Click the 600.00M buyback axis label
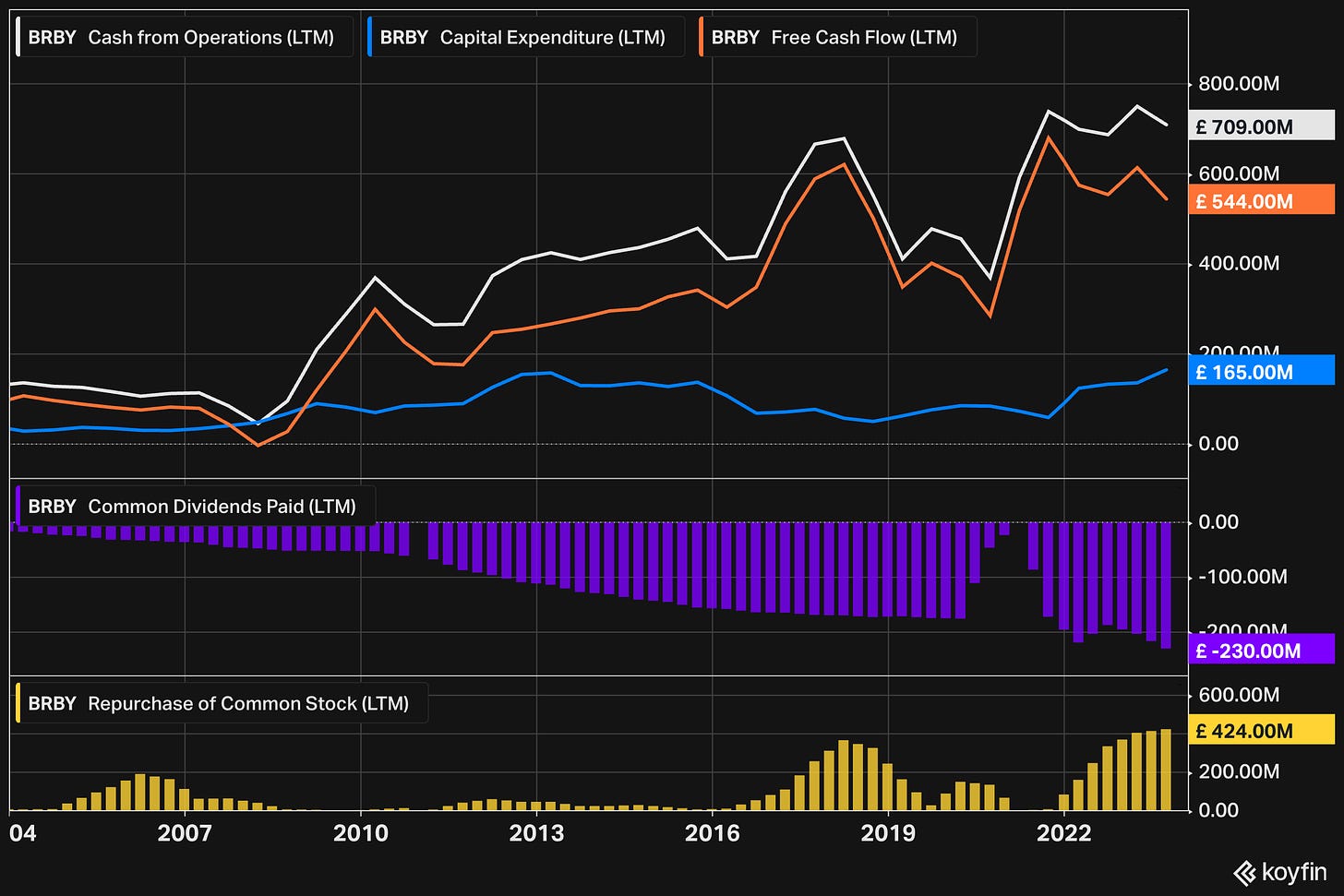The height and width of the screenshot is (896, 1344). tap(1239, 695)
